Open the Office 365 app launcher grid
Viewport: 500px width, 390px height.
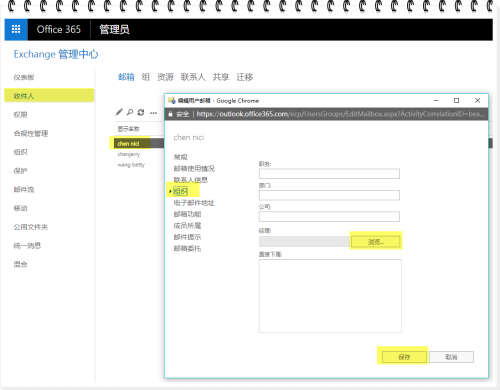tap(16, 29)
